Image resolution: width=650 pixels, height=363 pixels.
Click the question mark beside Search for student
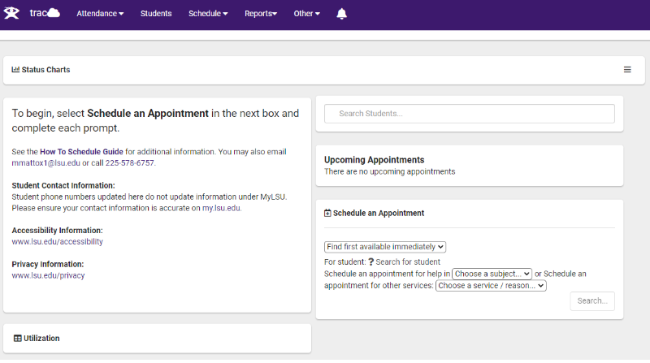click(x=371, y=262)
